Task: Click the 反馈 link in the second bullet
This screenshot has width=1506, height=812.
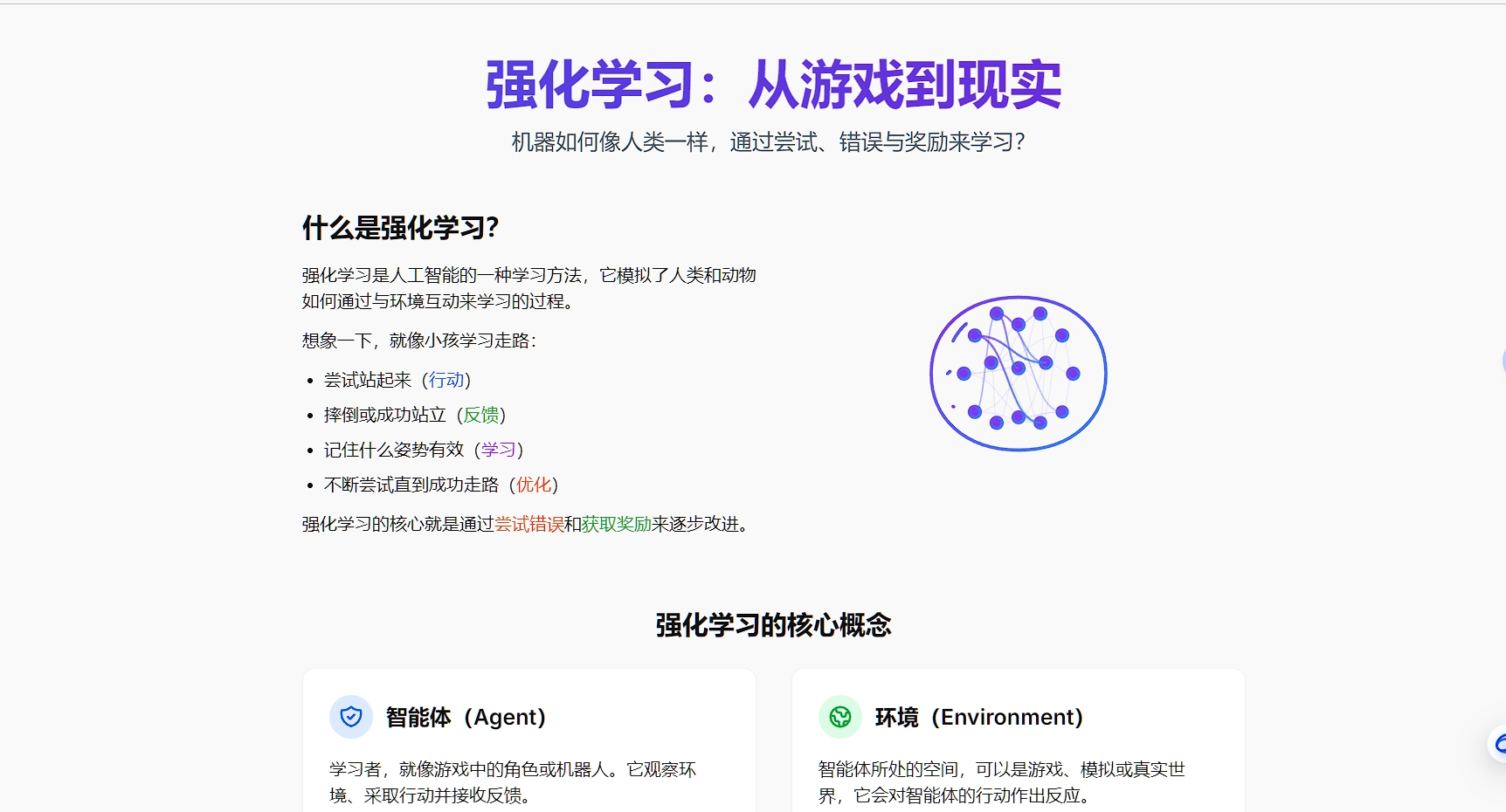Action: tap(482, 415)
